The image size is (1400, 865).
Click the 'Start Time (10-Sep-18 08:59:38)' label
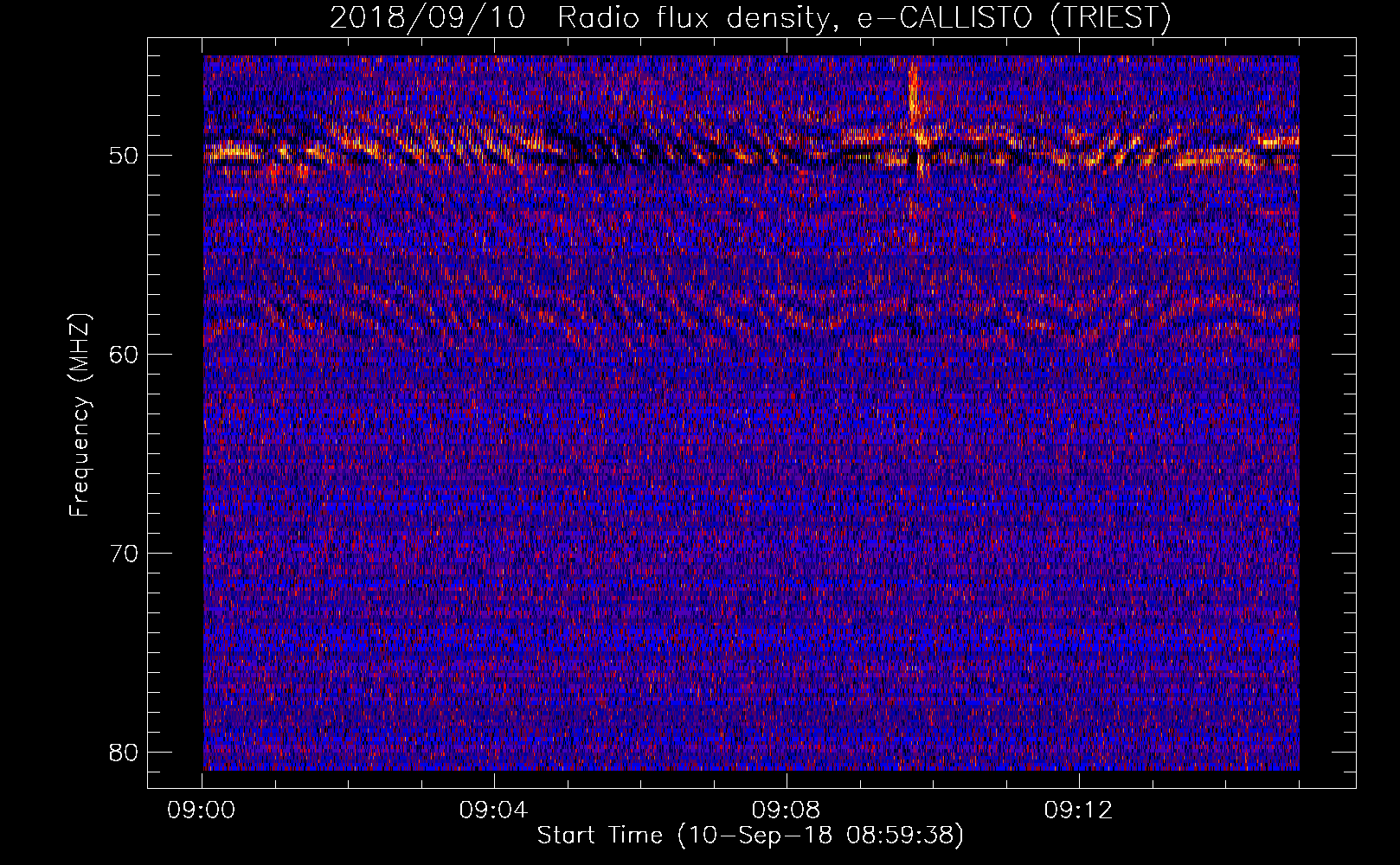click(x=750, y=836)
